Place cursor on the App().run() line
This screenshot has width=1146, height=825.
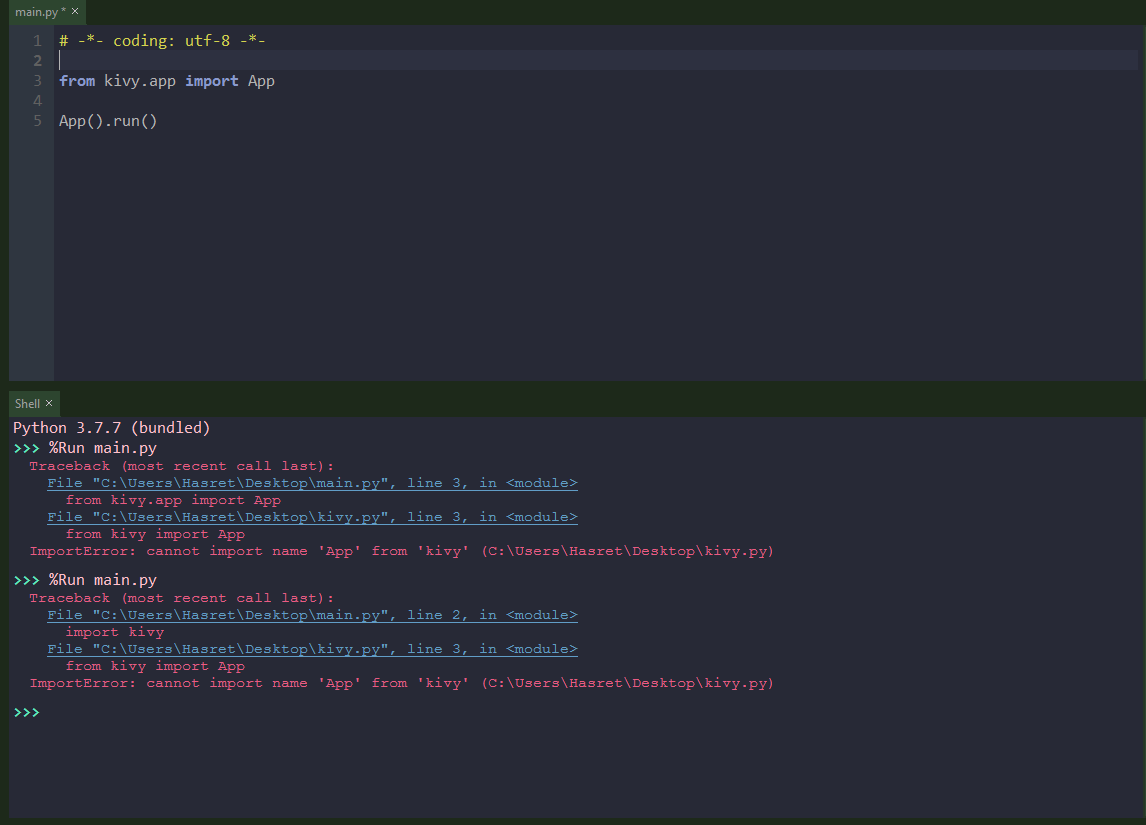coord(108,121)
